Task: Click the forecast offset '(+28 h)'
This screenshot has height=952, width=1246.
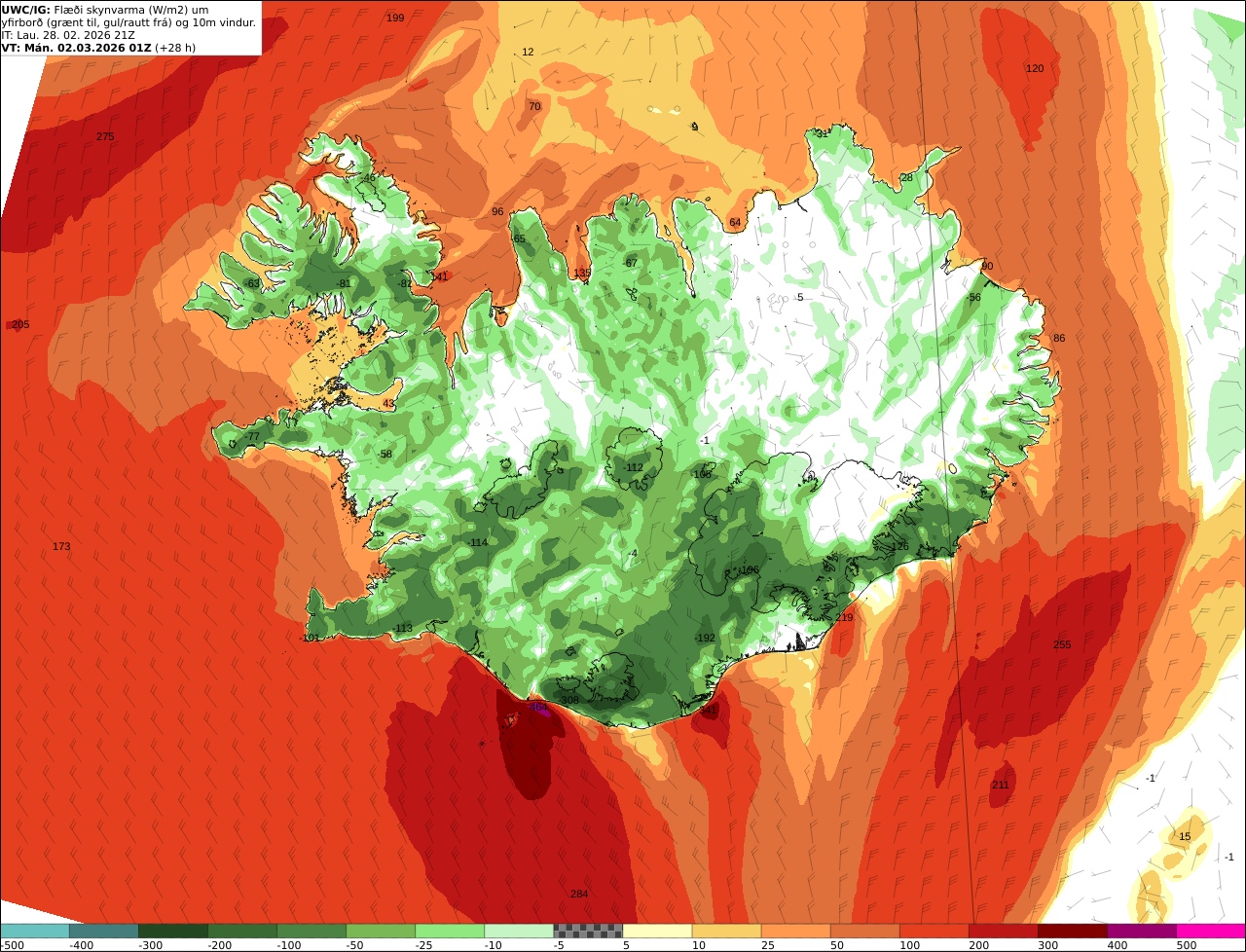Action: (176, 48)
